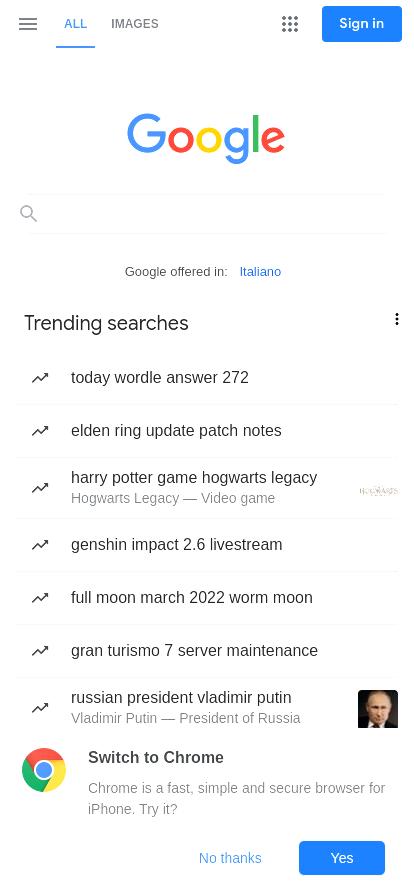The width and height of the screenshot is (414, 896).
Task: Click the Google logo
Action: tap(206, 138)
